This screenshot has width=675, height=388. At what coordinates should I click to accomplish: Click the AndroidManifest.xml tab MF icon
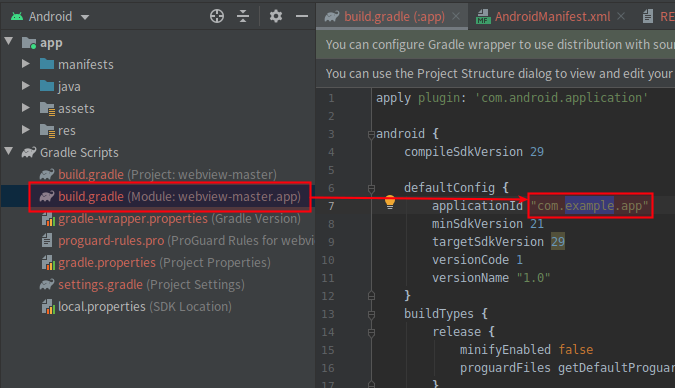[x=483, y=17]
